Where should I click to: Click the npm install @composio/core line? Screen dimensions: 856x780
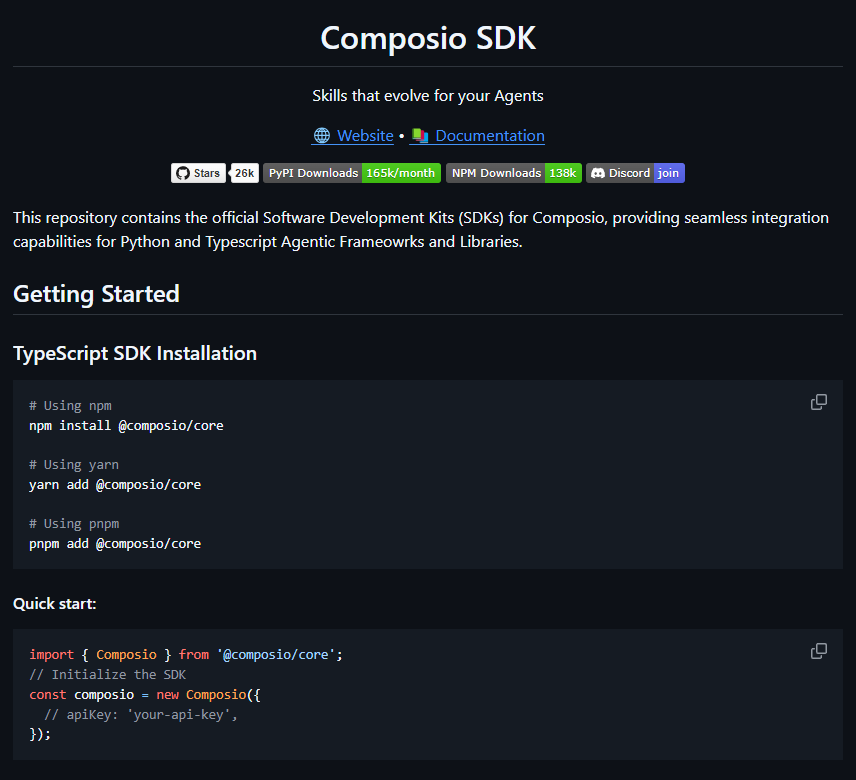(x=126, y=425)
